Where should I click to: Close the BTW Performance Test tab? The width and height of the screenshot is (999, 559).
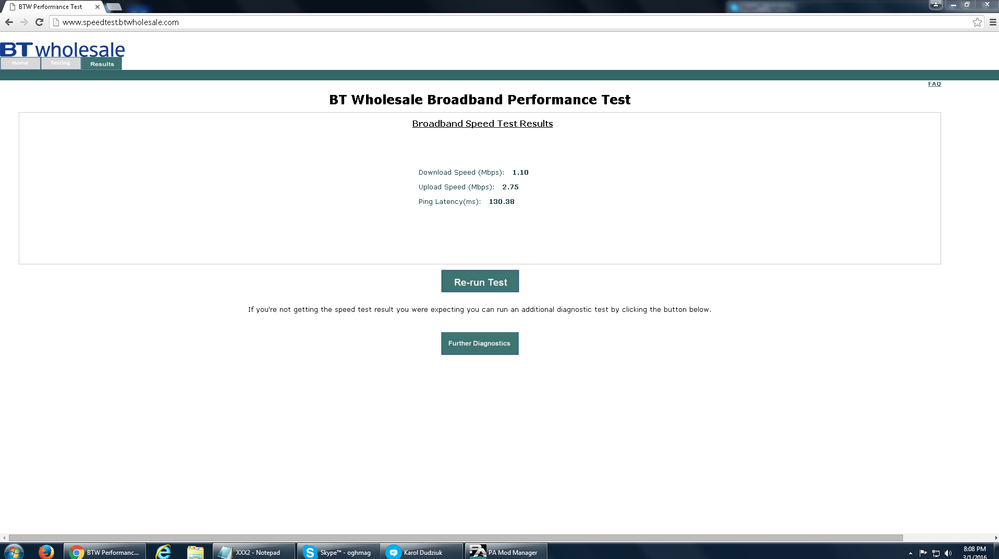click(97, 7)
